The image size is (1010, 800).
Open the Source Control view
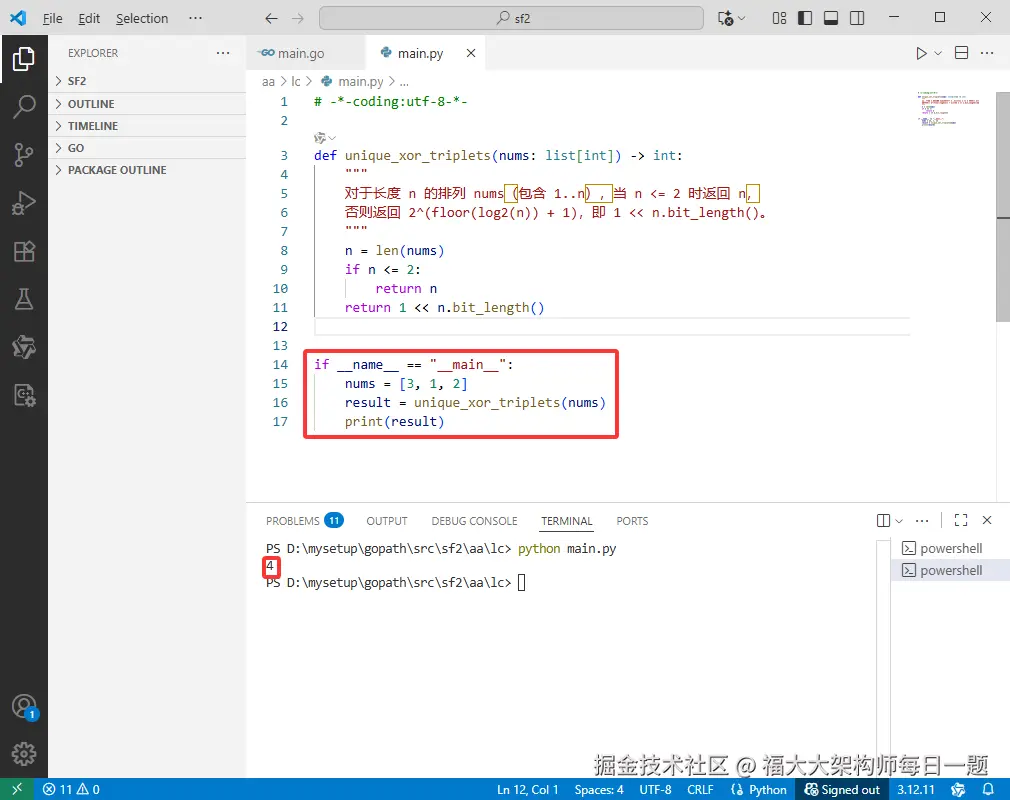pos(23,154)
